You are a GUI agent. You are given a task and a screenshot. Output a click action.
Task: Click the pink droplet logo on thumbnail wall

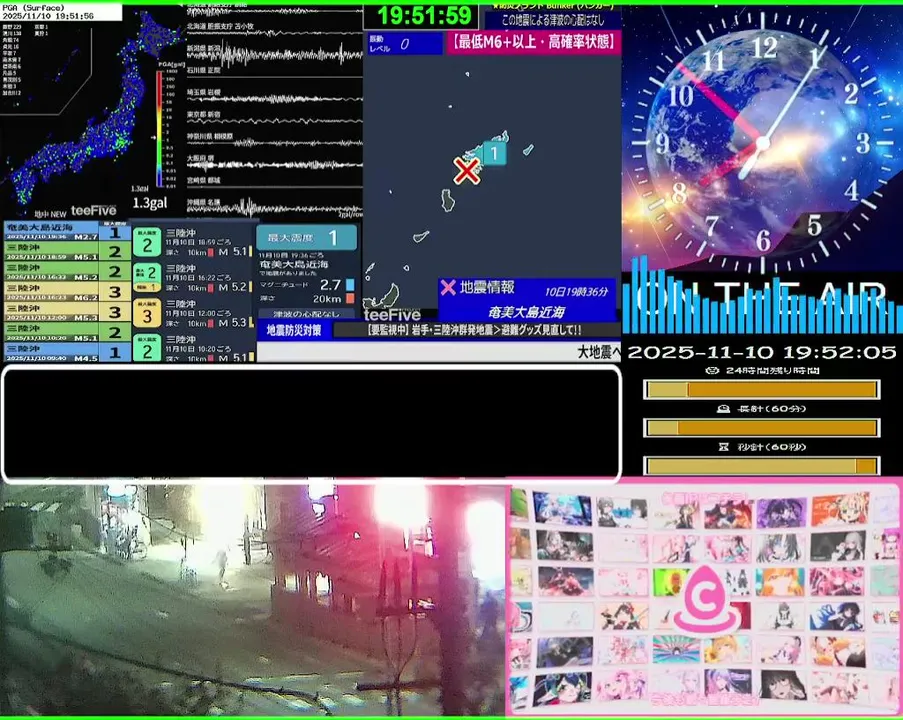[x=707, y=599]
